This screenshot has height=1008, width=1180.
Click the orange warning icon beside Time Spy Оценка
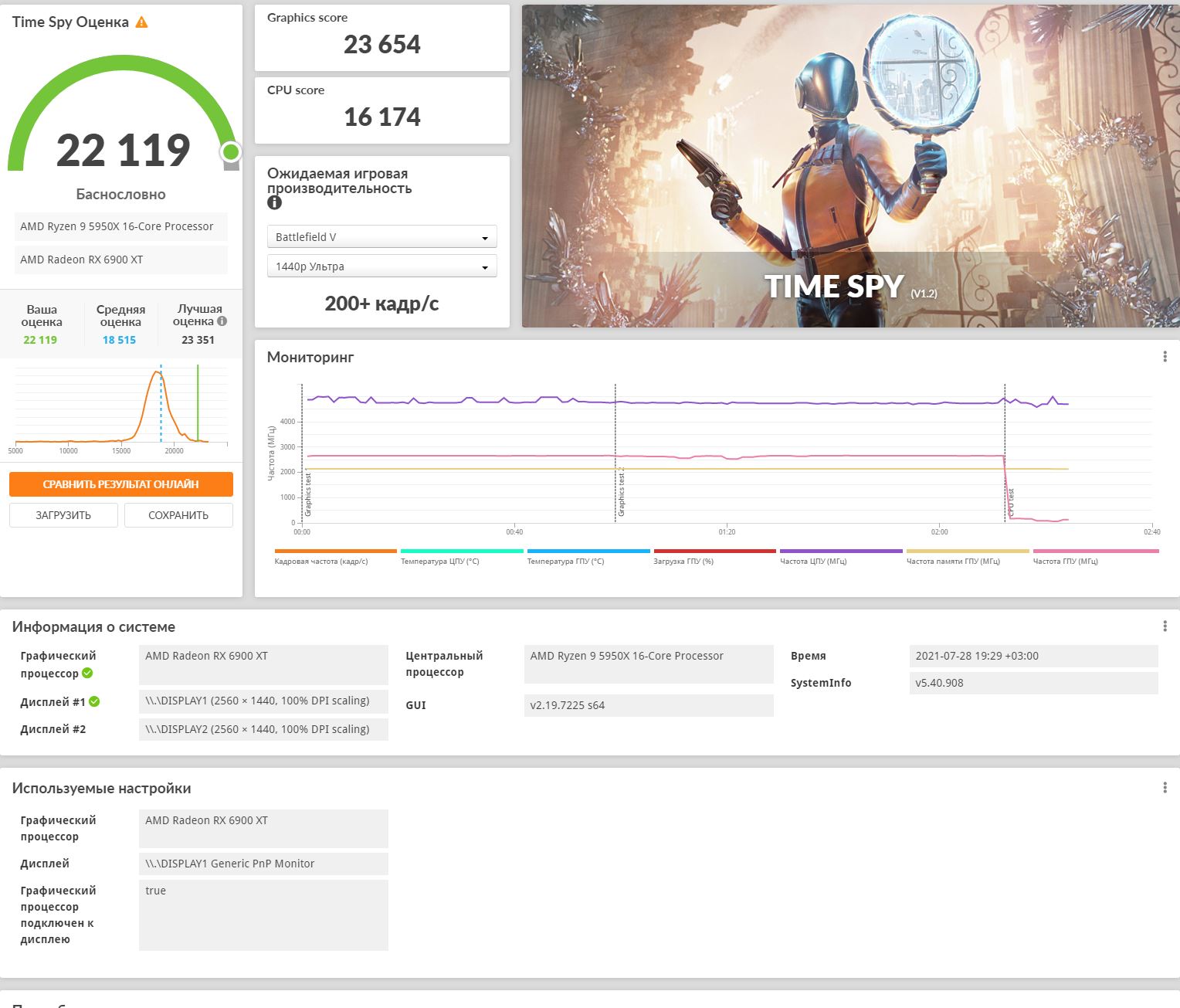click(x=141, y=22)
